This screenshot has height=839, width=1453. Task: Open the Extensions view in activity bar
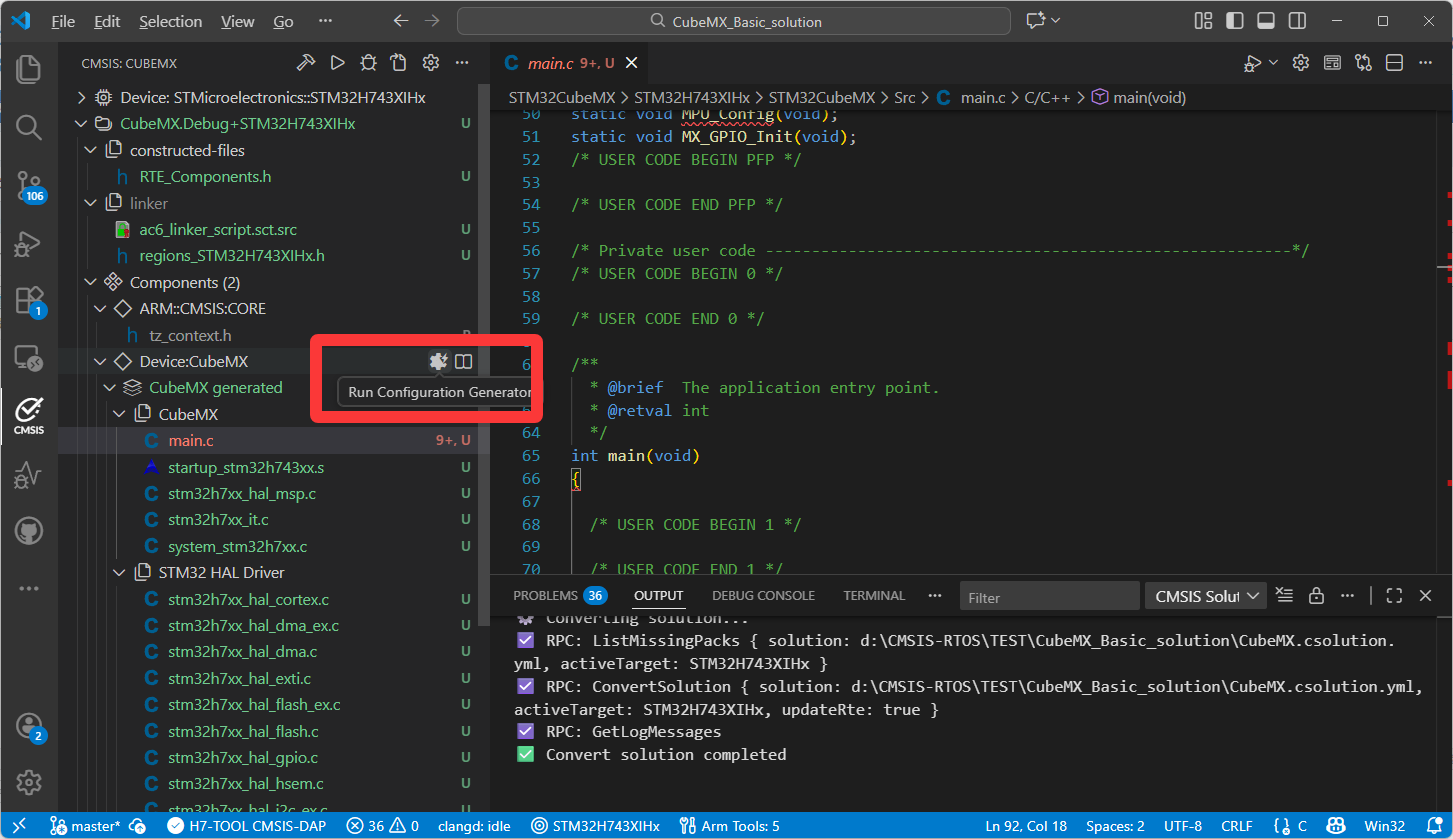(29, 300)
